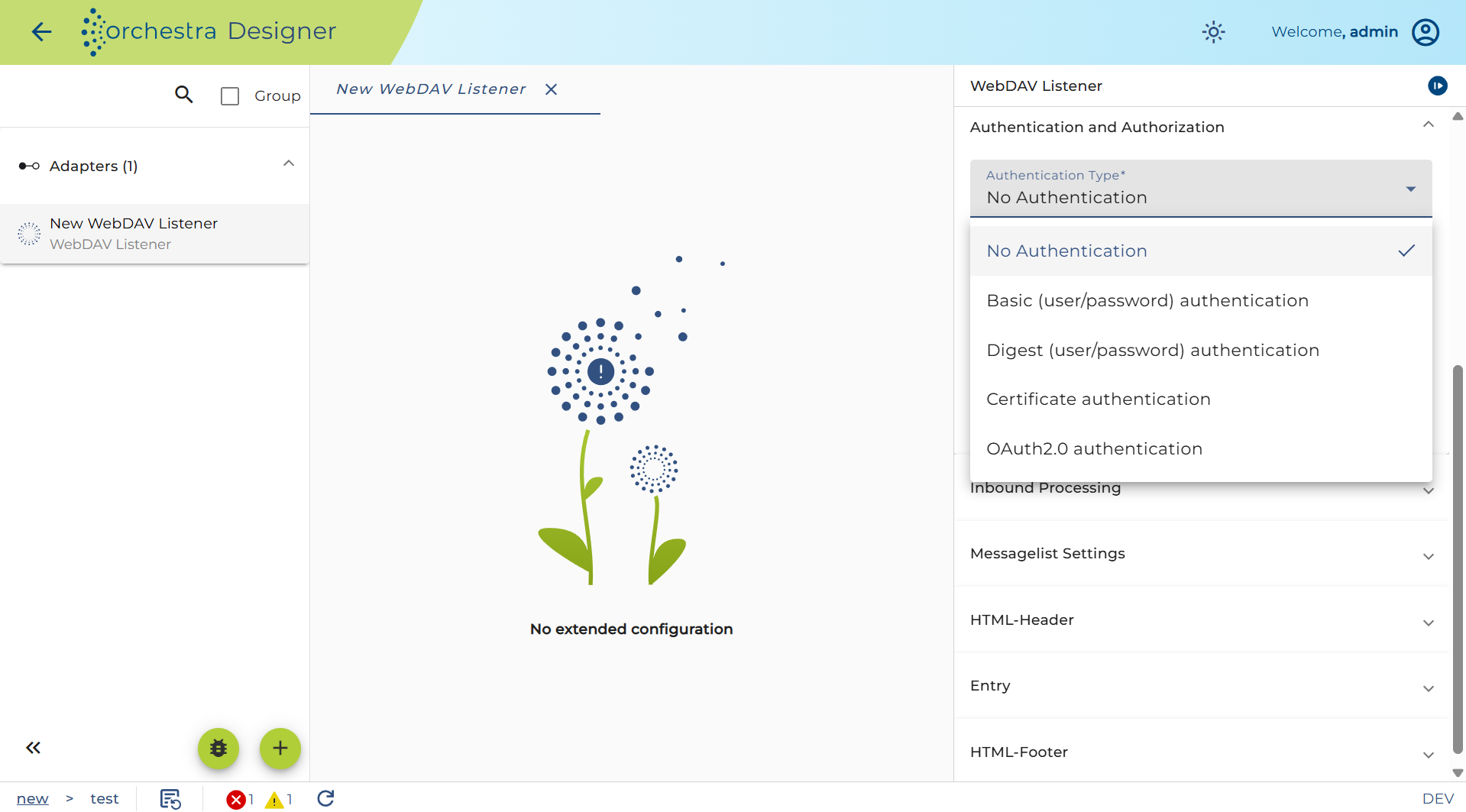Close the New WebDAV Listener tab
This screenshot has height=812, width=1466.
[x=551, y=89]
